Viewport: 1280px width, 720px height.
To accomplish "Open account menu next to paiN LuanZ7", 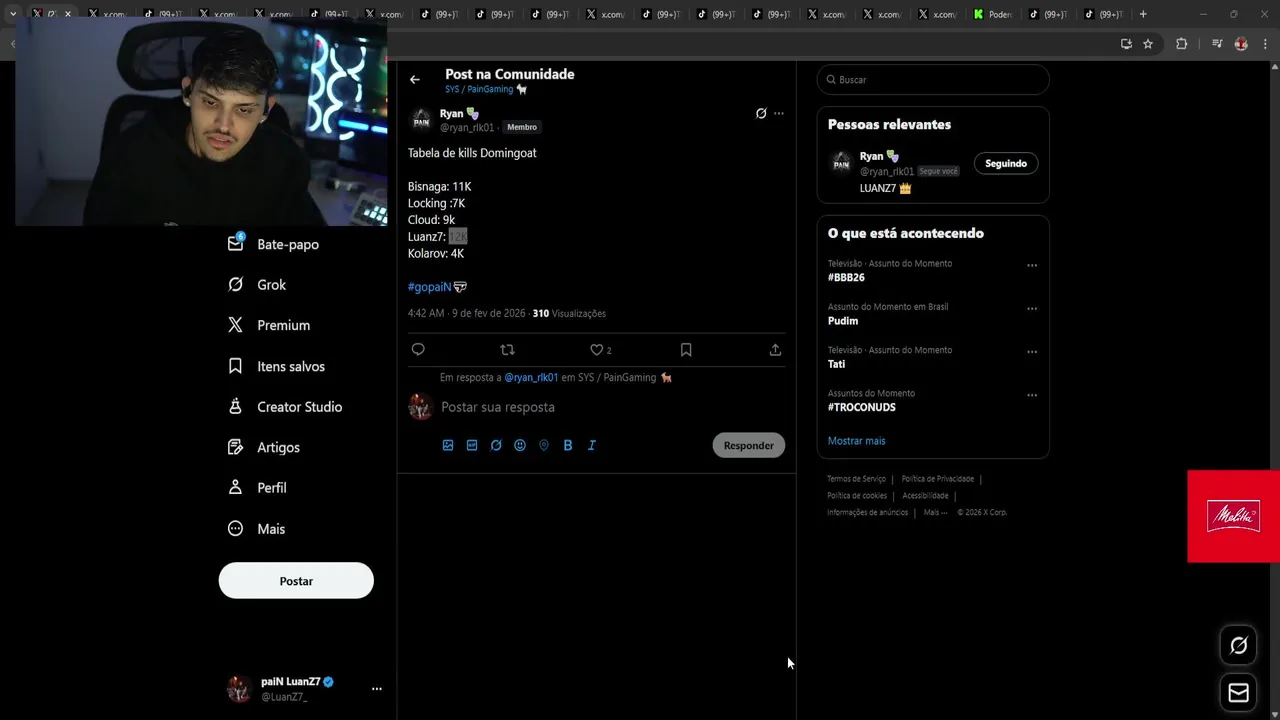I will click(377, 689).
